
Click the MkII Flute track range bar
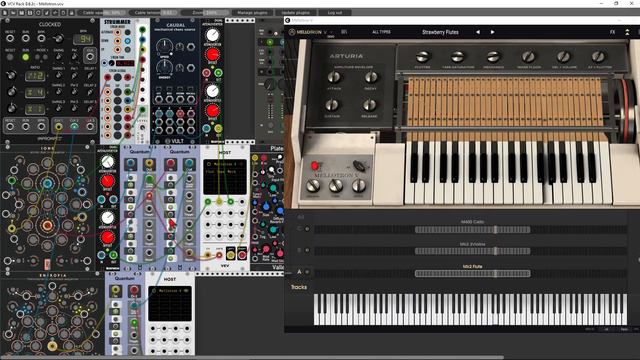[x=472, y=273]
